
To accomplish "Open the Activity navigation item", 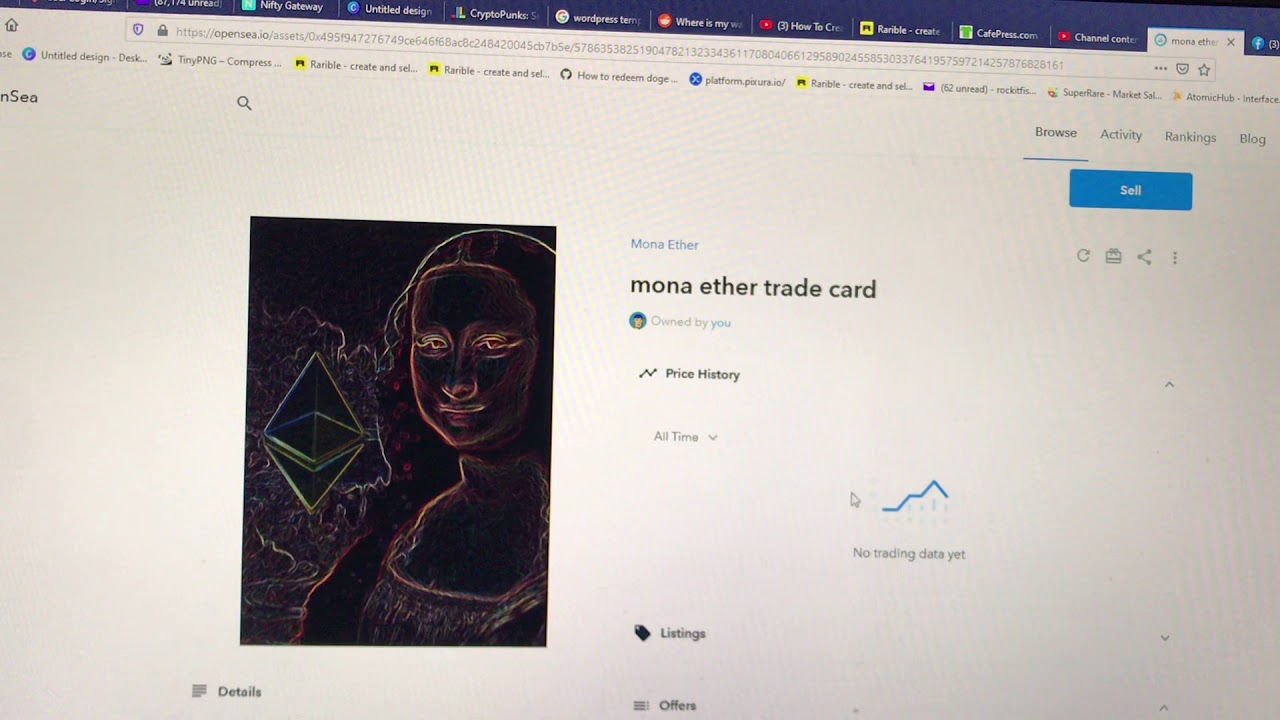I will pyautogui.click(x=1121, y=135).
